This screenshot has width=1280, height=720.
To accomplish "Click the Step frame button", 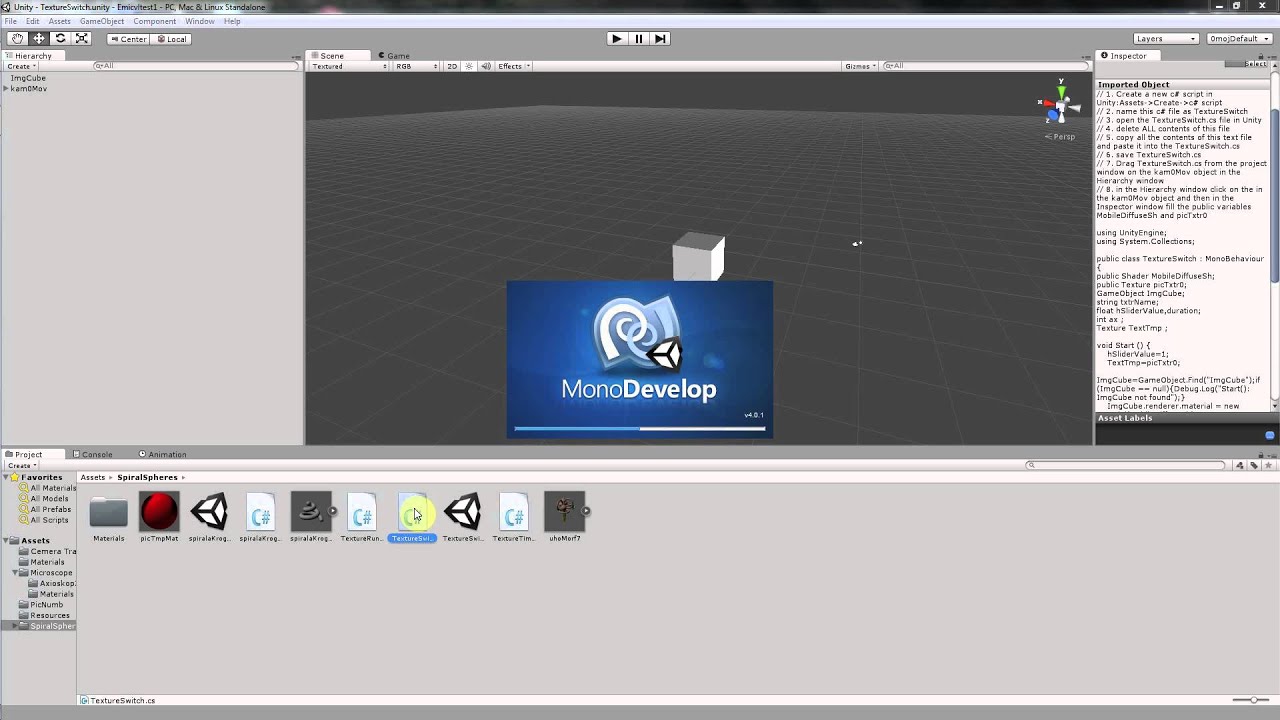I will coord(660,38).
